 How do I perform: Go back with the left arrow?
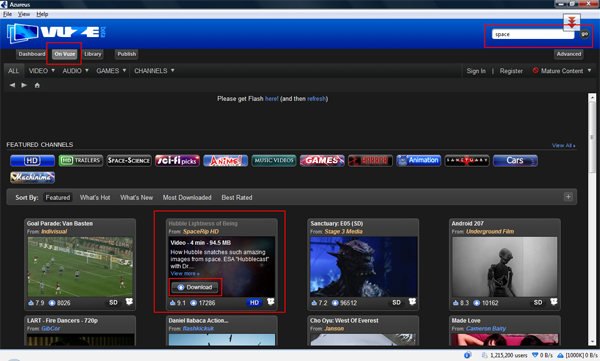pyautogui.click(x=12, y=85)
